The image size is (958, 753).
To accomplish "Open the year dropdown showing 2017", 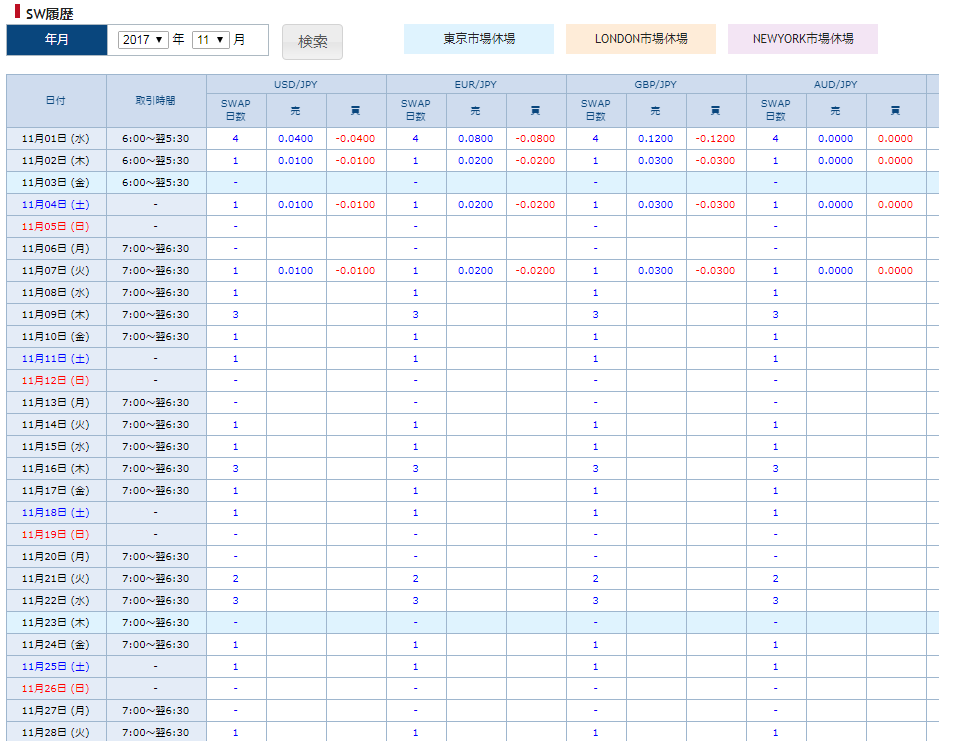I will point(143,40).
